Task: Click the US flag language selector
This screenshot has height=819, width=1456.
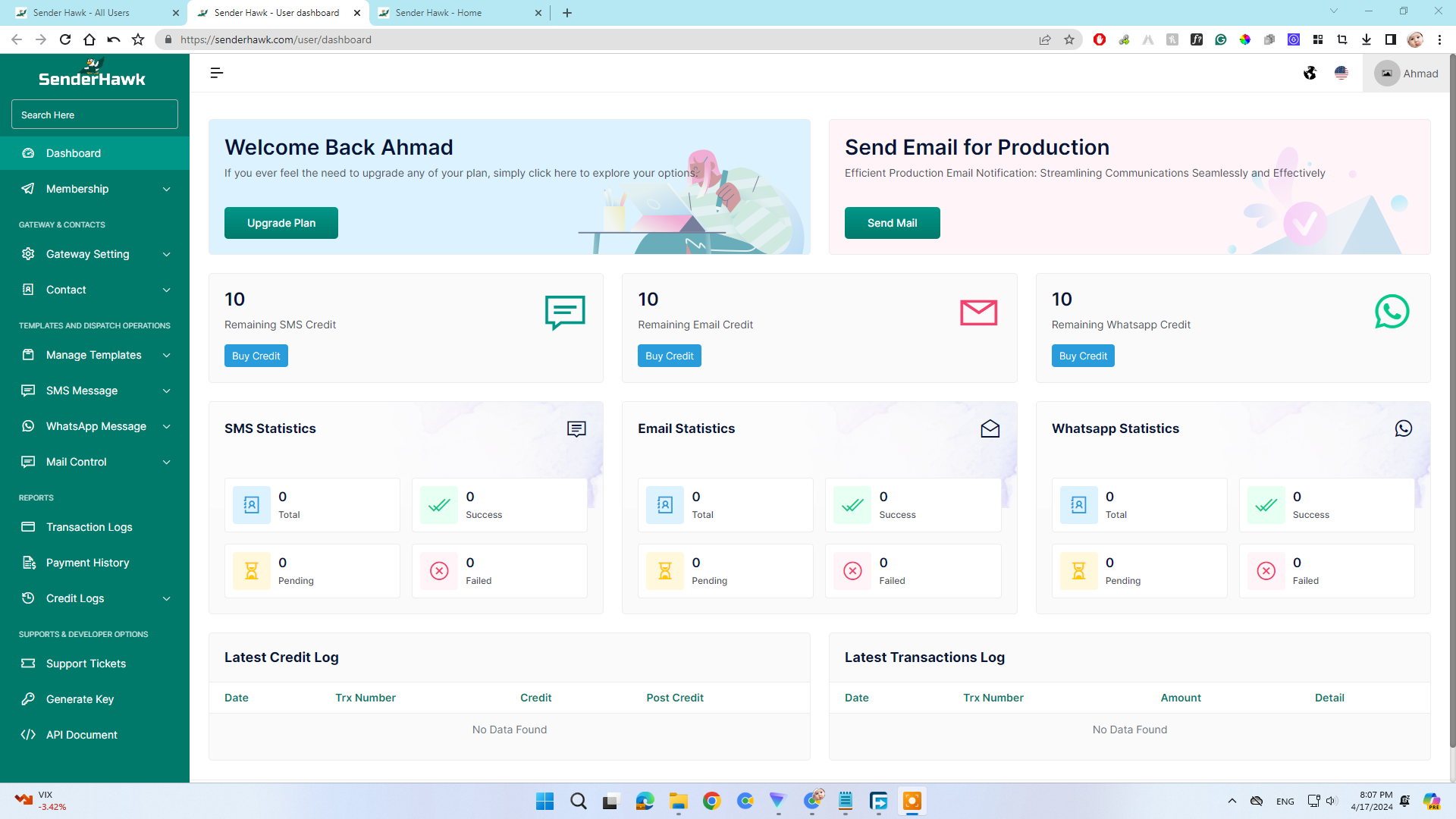Action: 1341,73
